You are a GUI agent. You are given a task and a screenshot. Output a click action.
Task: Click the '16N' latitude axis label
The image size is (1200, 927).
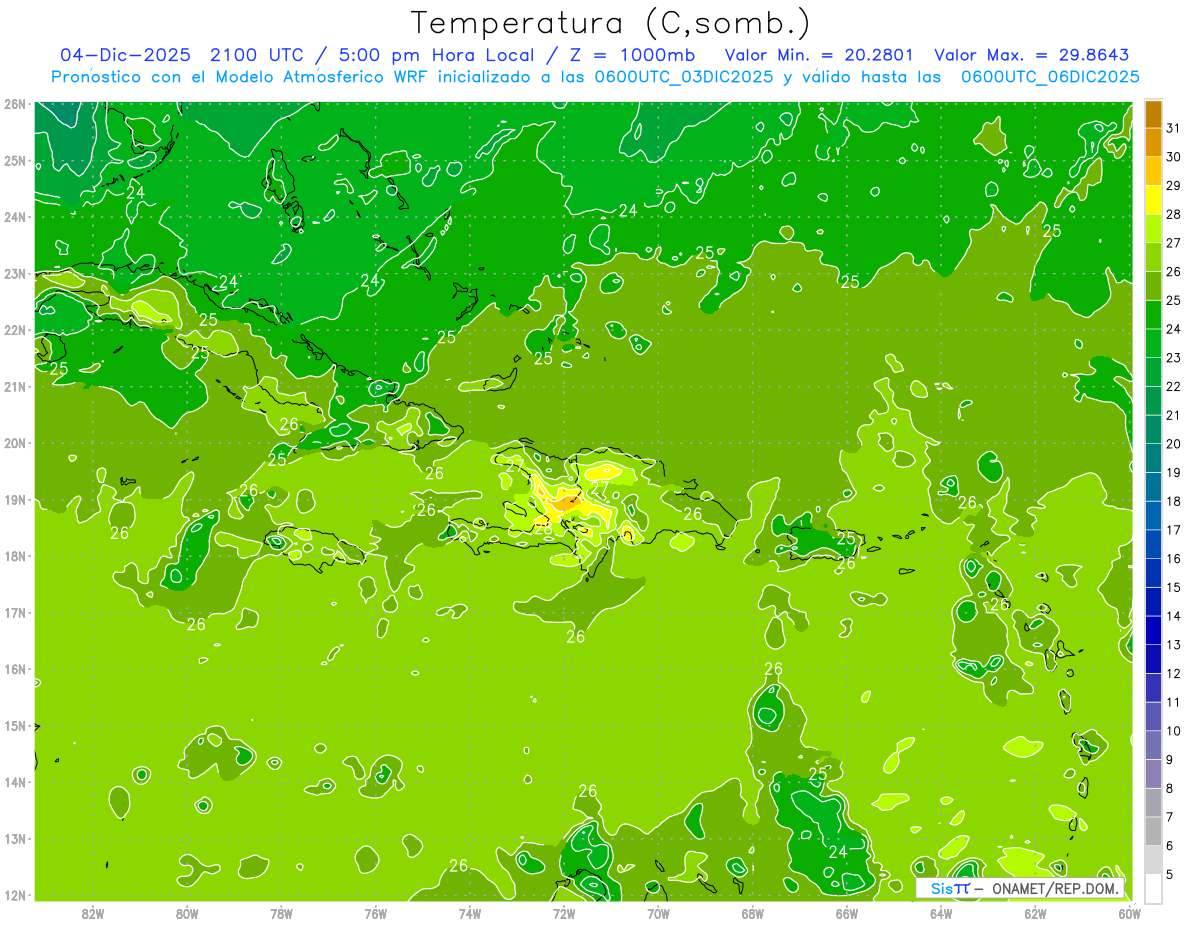pyautogui.click(x=15, y=669)
